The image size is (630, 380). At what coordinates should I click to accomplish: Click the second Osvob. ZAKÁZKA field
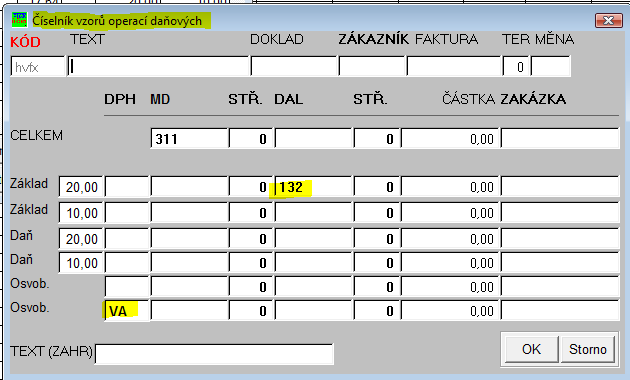560,311
